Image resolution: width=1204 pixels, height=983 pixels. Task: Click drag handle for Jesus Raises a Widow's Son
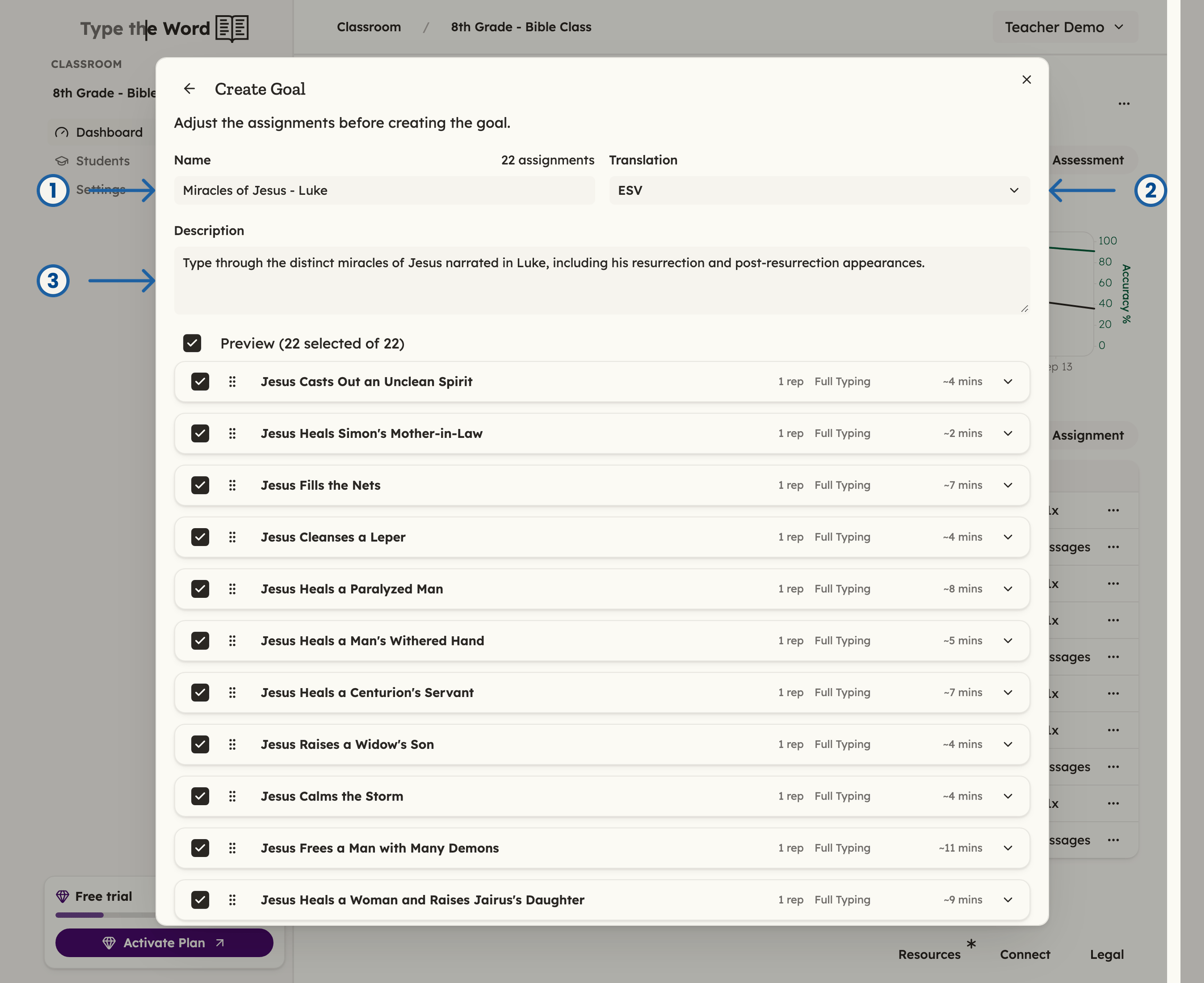(232, 745)
